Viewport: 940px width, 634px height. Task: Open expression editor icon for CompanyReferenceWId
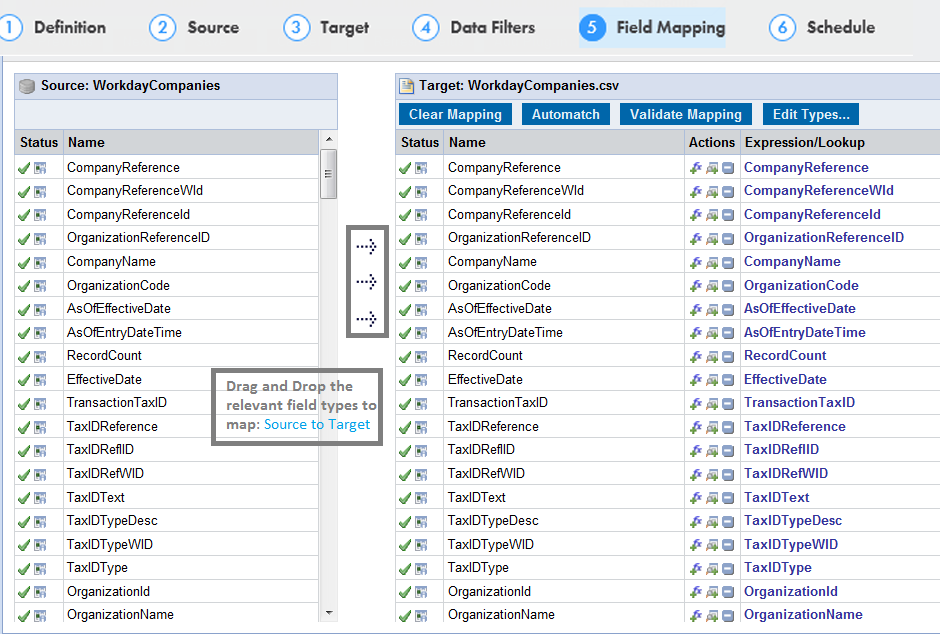[x=696, y=192]
